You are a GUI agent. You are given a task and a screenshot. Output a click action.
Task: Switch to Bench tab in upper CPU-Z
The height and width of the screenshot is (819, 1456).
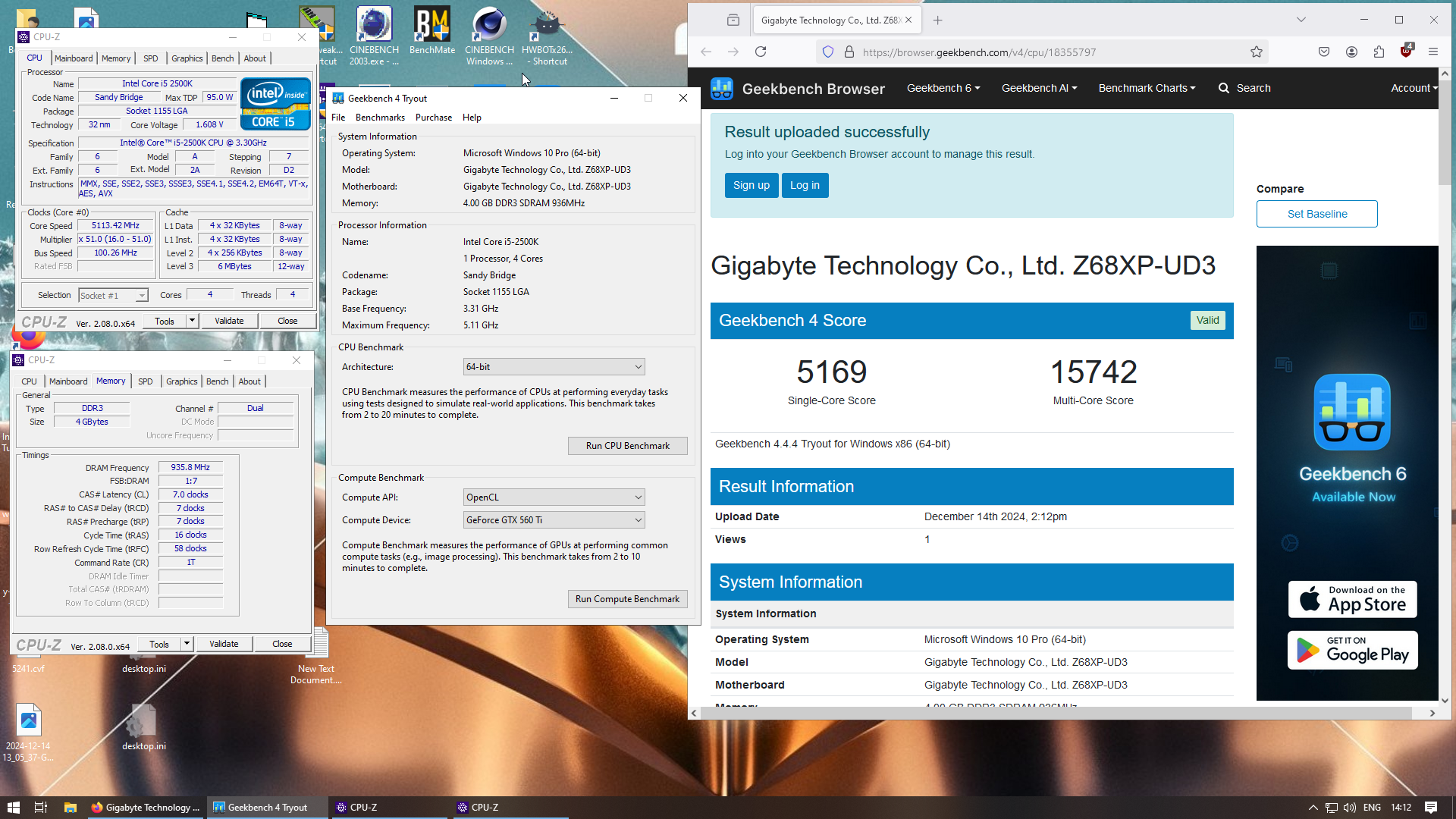(222, 58)
